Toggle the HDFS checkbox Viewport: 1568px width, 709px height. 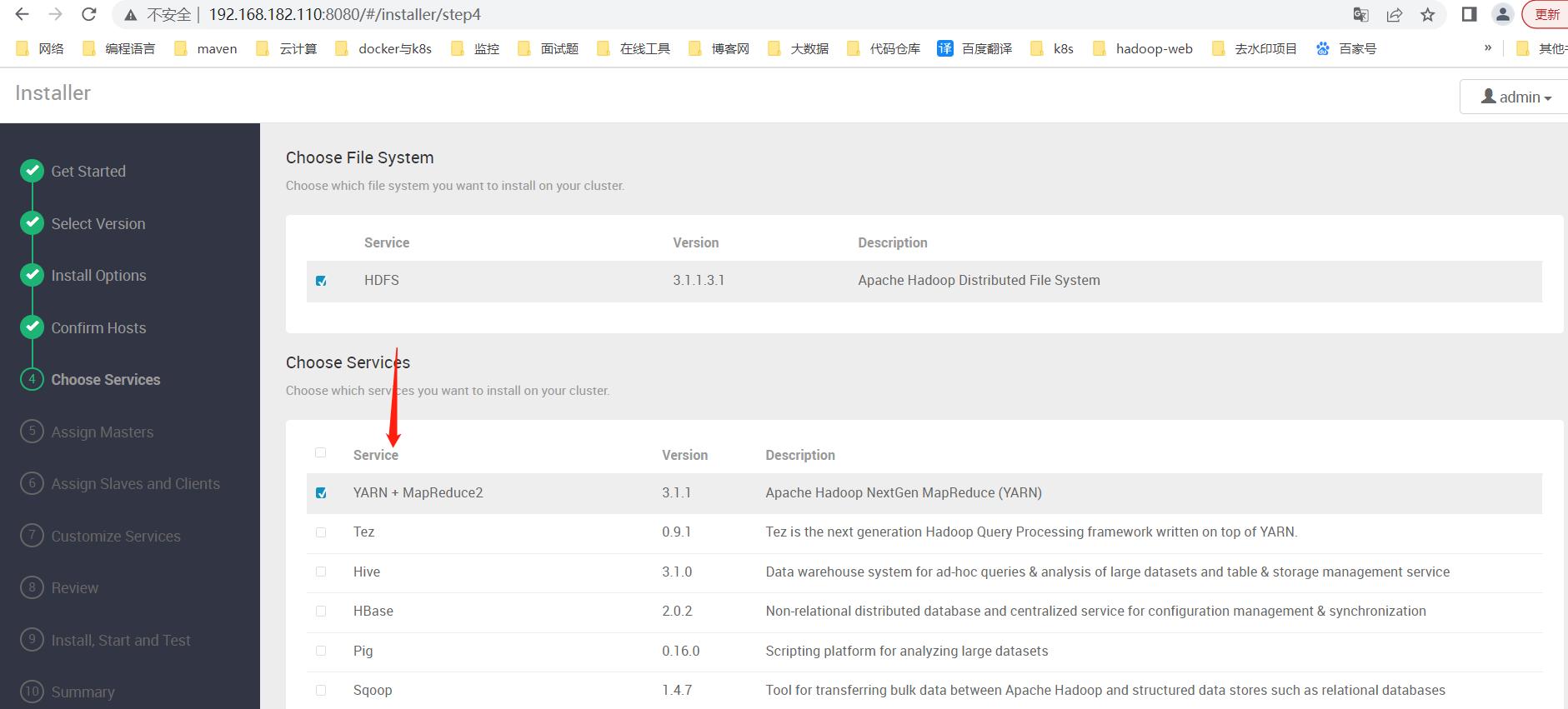(x=321, y=281)
